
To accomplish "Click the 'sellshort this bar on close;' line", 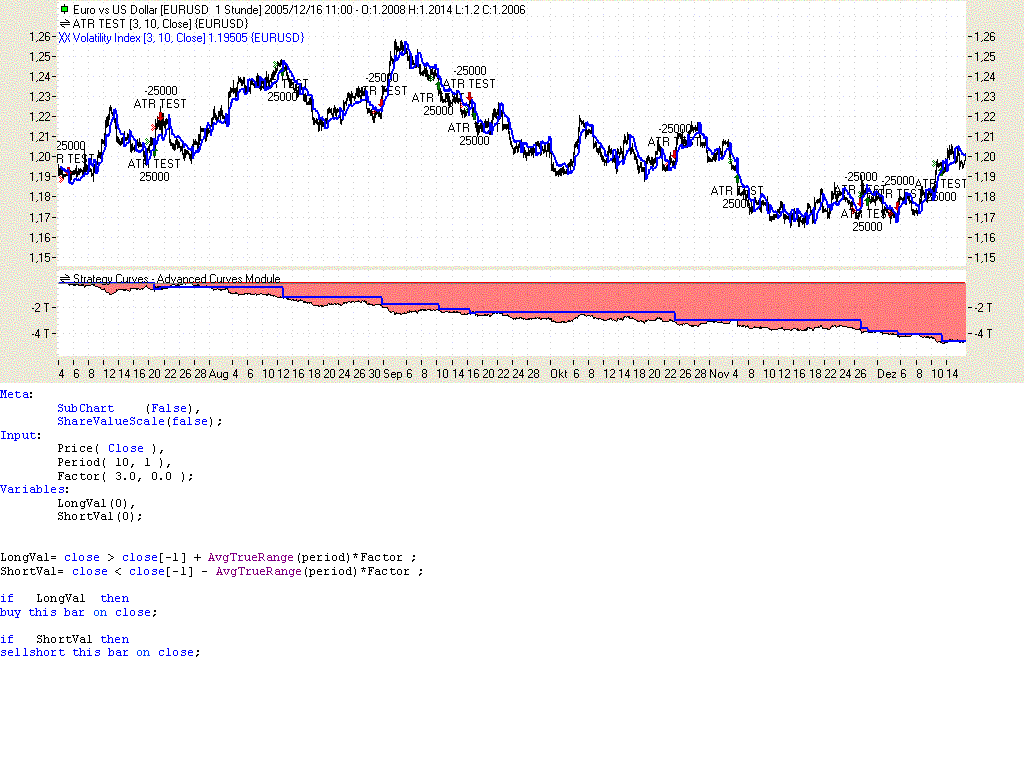I will 100,652.
